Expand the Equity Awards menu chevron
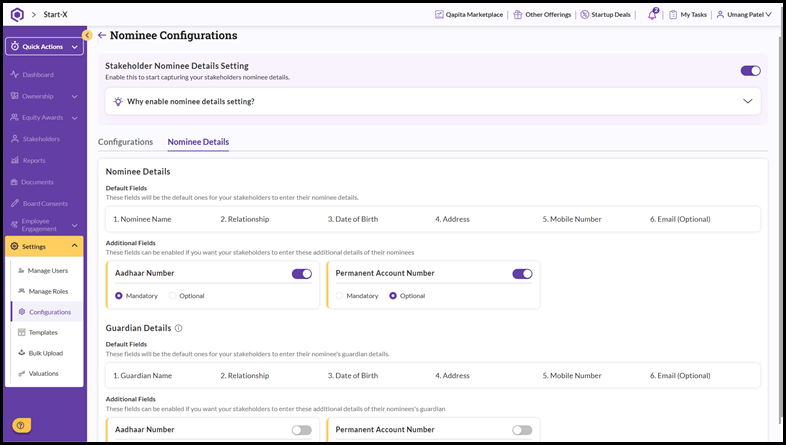 (75, 118)
